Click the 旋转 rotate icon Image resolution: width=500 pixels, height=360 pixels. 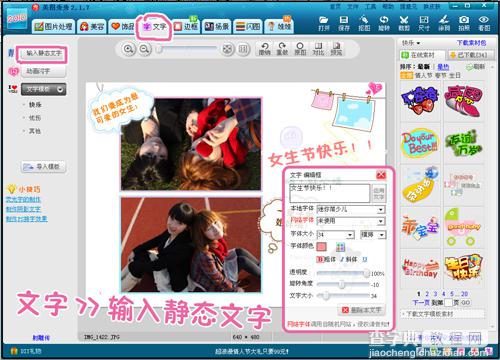[384, 23]
